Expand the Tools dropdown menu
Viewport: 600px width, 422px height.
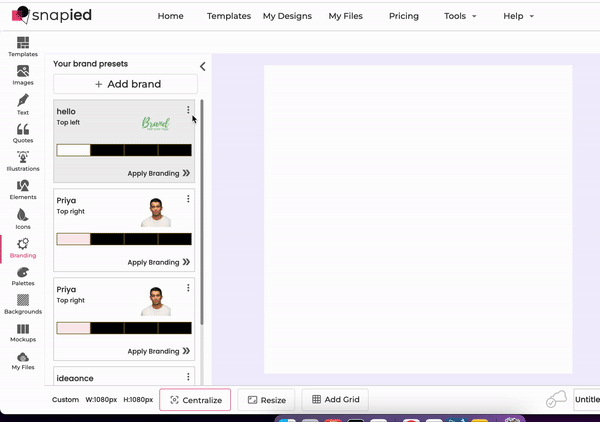[x=460, y=16]
